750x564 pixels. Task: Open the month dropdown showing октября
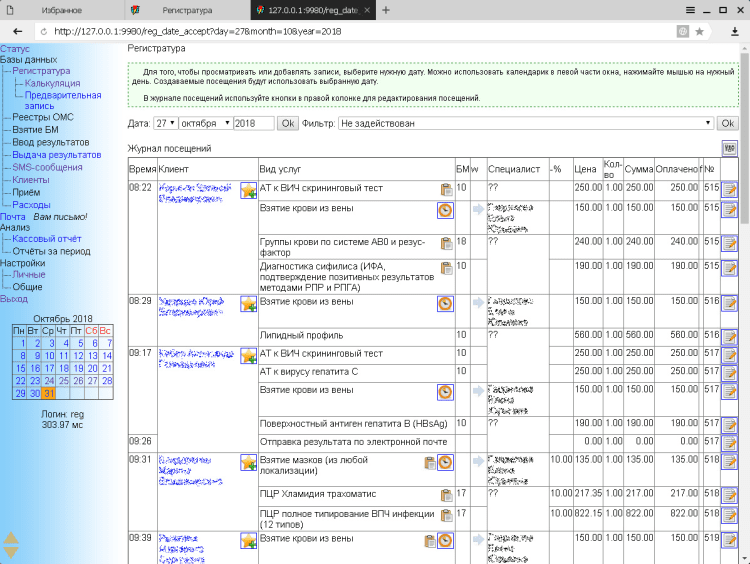point(205,123)
